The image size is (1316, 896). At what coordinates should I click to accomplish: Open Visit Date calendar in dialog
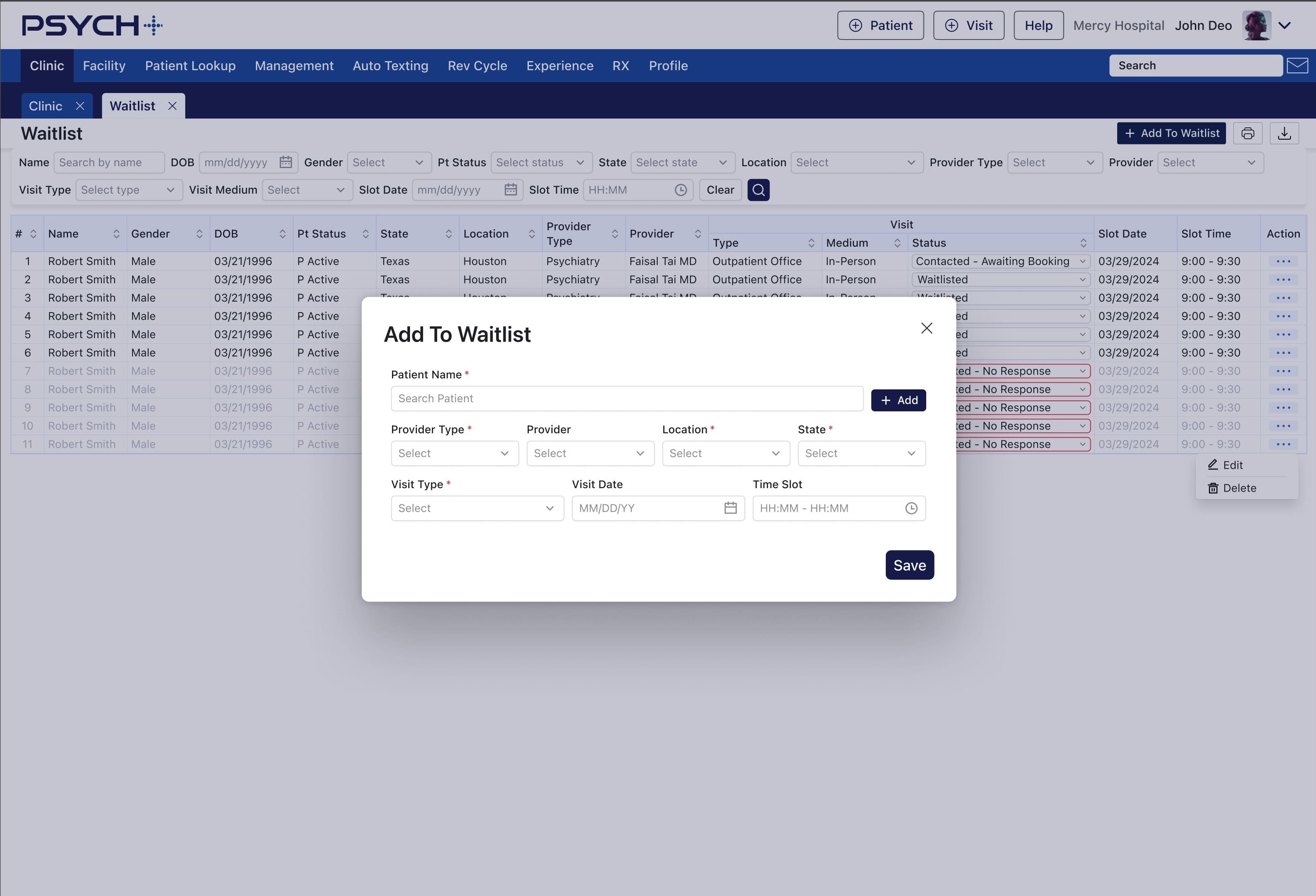730,508
